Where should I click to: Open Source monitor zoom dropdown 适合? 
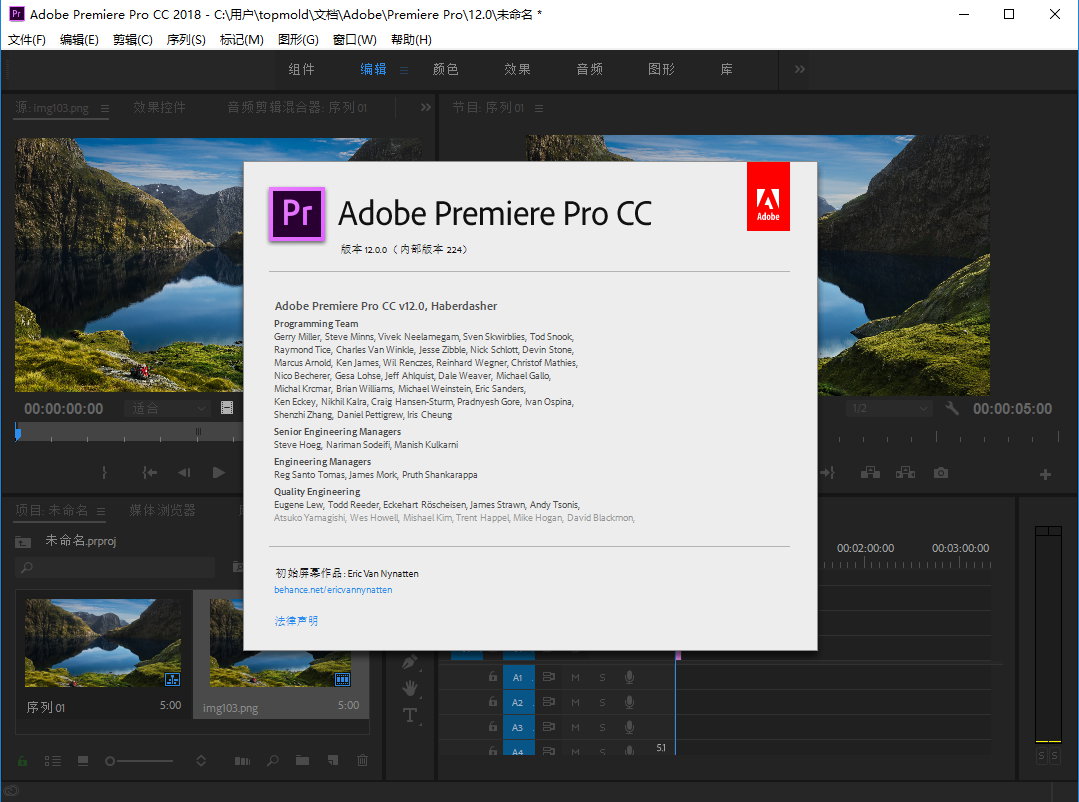169,408
